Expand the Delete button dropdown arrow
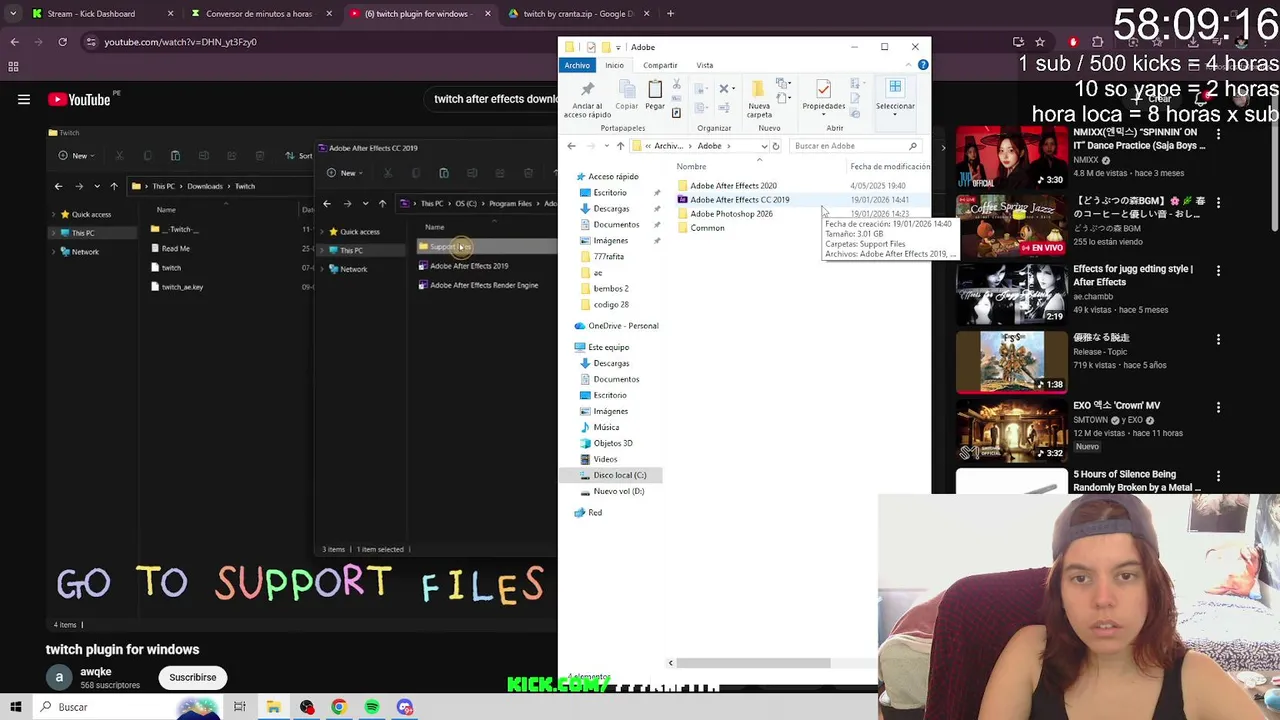The image size is (1280, 720). [734, 88]
